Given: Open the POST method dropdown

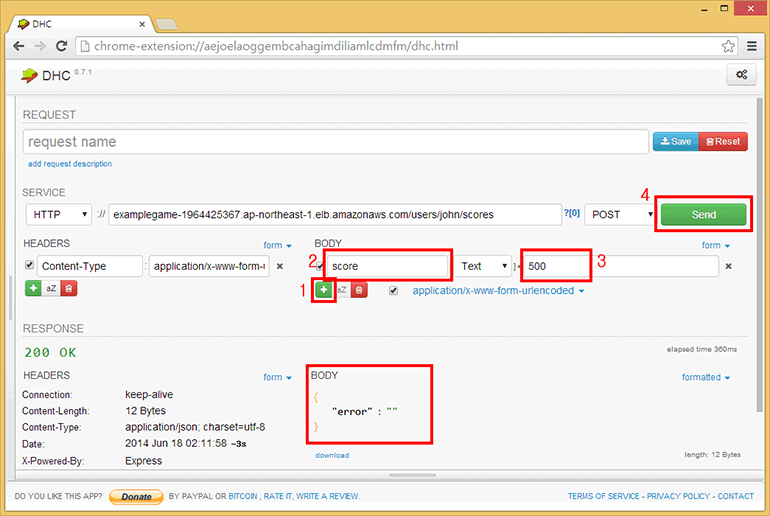Looking at the screenshot, I should click(620, 214).
